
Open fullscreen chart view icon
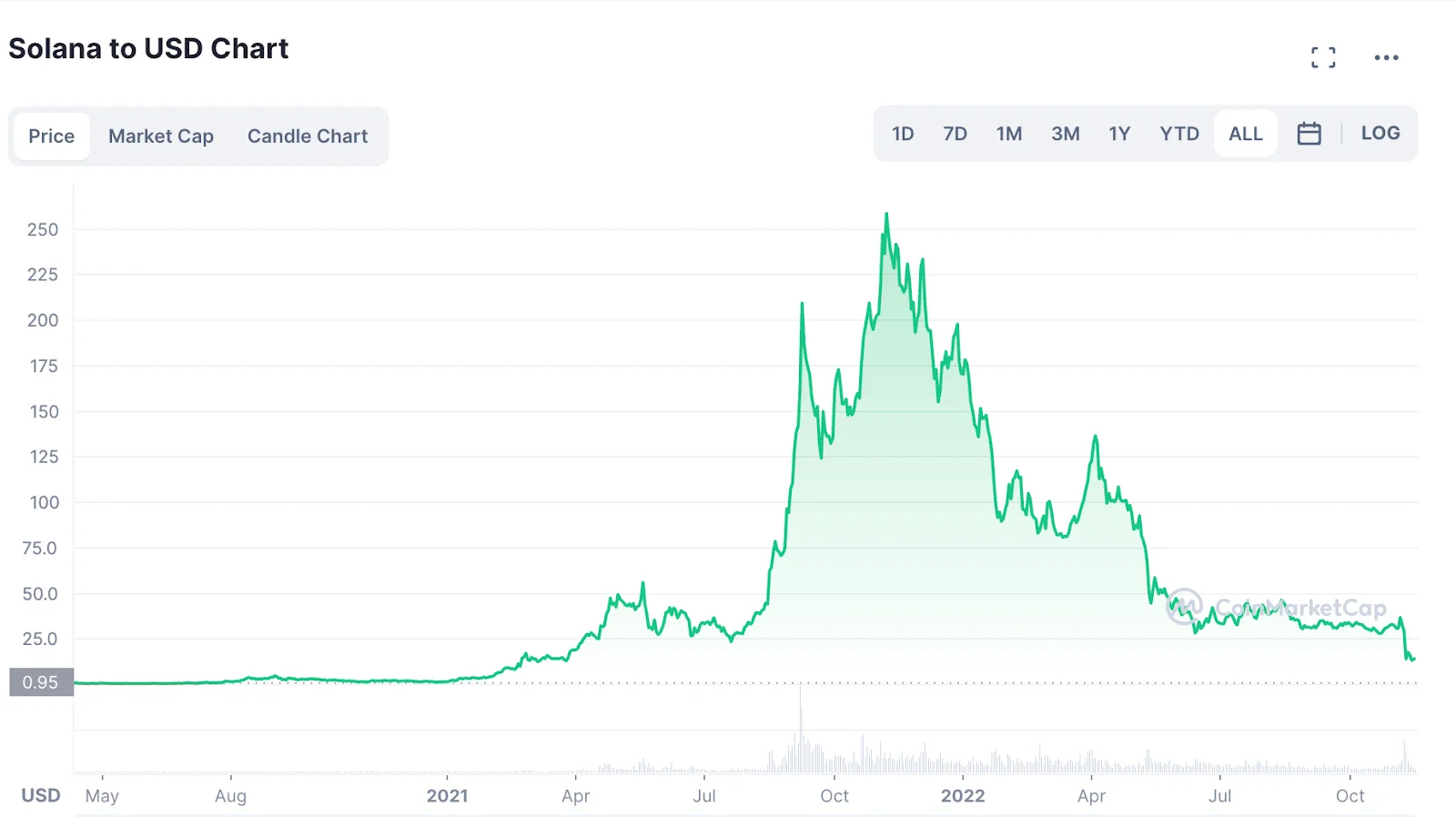click(x=1323, y=57)
